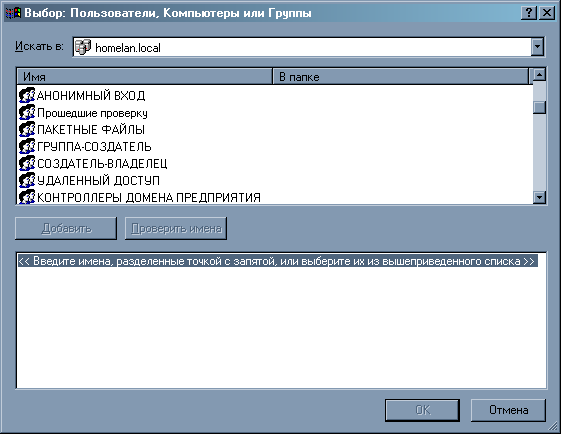Click the УДАЛЕННЫЙ ДОСТУП group icon
This screenshot has width=561, height=434.
[x=27, y=180]
